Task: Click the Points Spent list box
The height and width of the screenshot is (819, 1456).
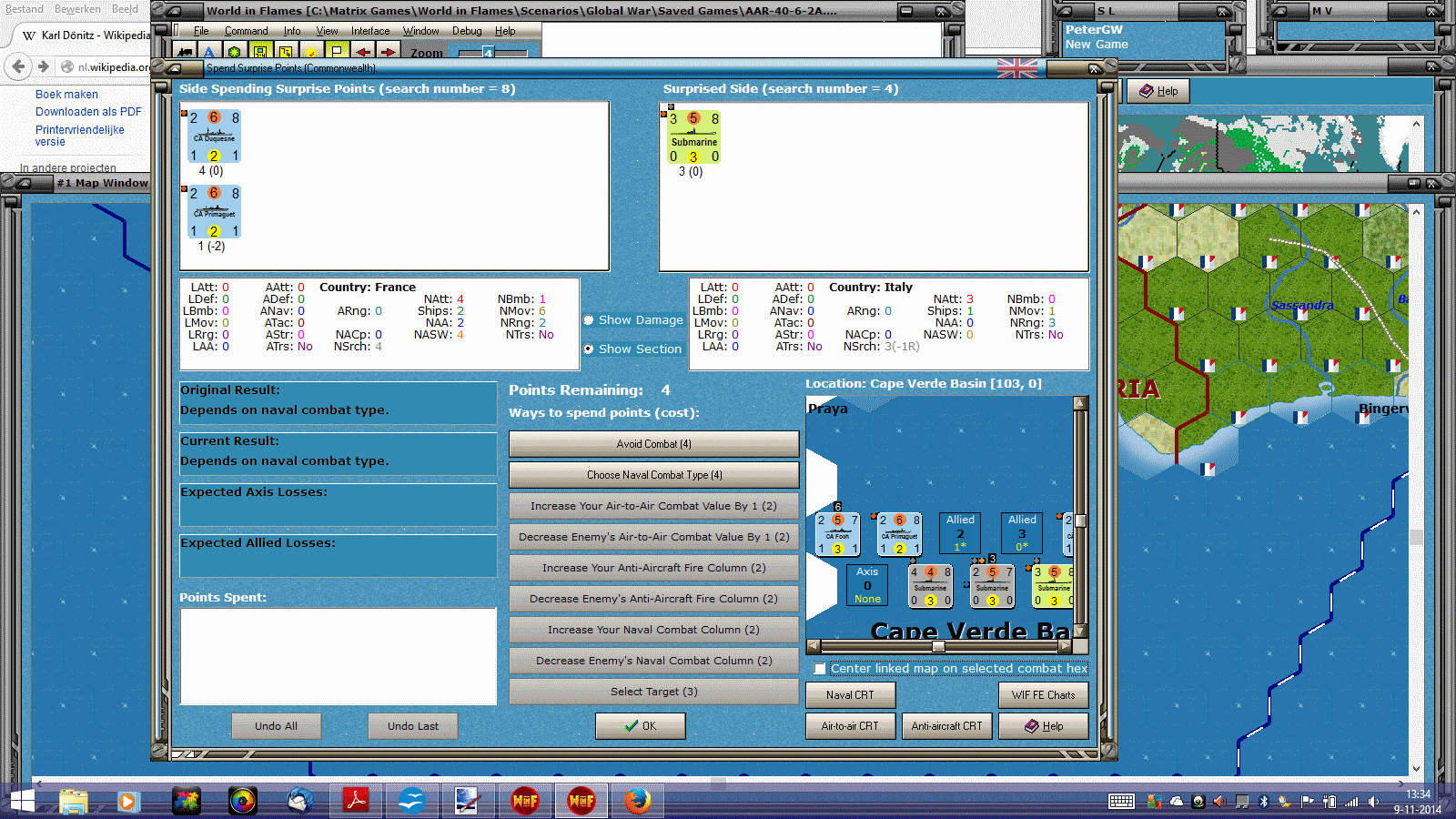Action: tap(339, 656)
